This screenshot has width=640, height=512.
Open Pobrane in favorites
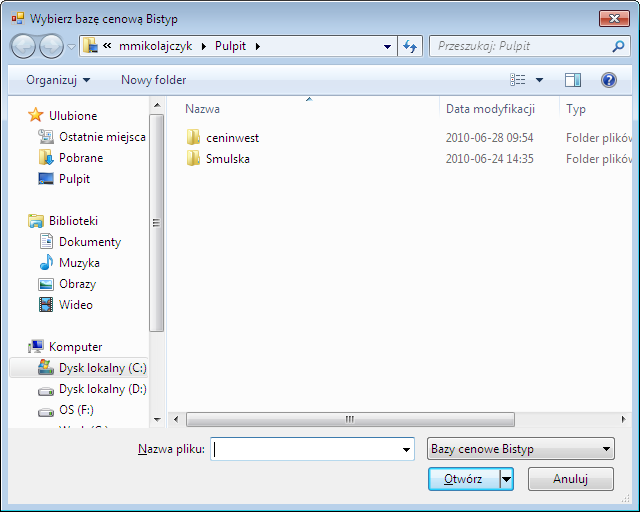pos(81,158)
